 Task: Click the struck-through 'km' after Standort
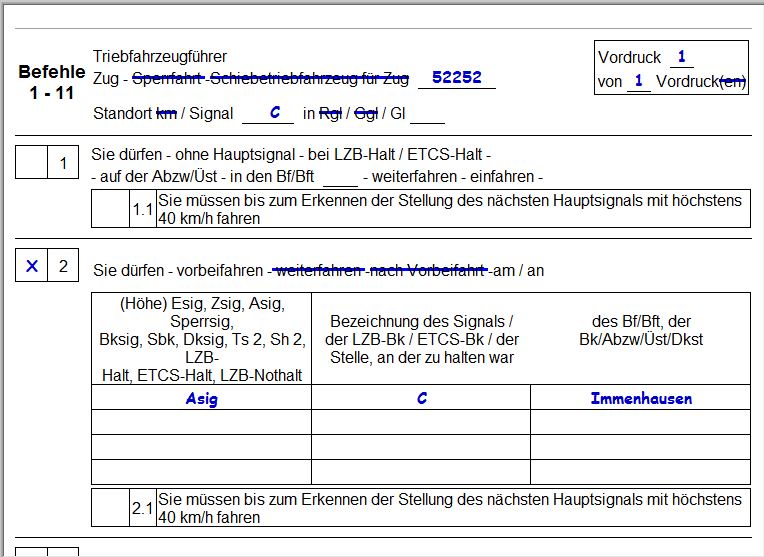point(167,114)
